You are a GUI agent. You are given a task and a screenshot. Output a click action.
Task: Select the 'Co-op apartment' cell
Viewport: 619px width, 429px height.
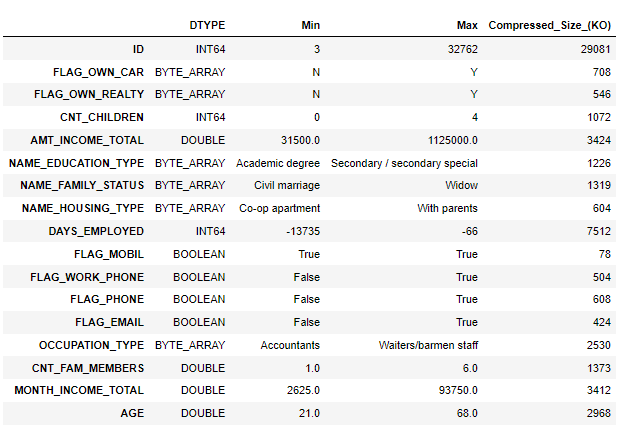click(279, 208)
